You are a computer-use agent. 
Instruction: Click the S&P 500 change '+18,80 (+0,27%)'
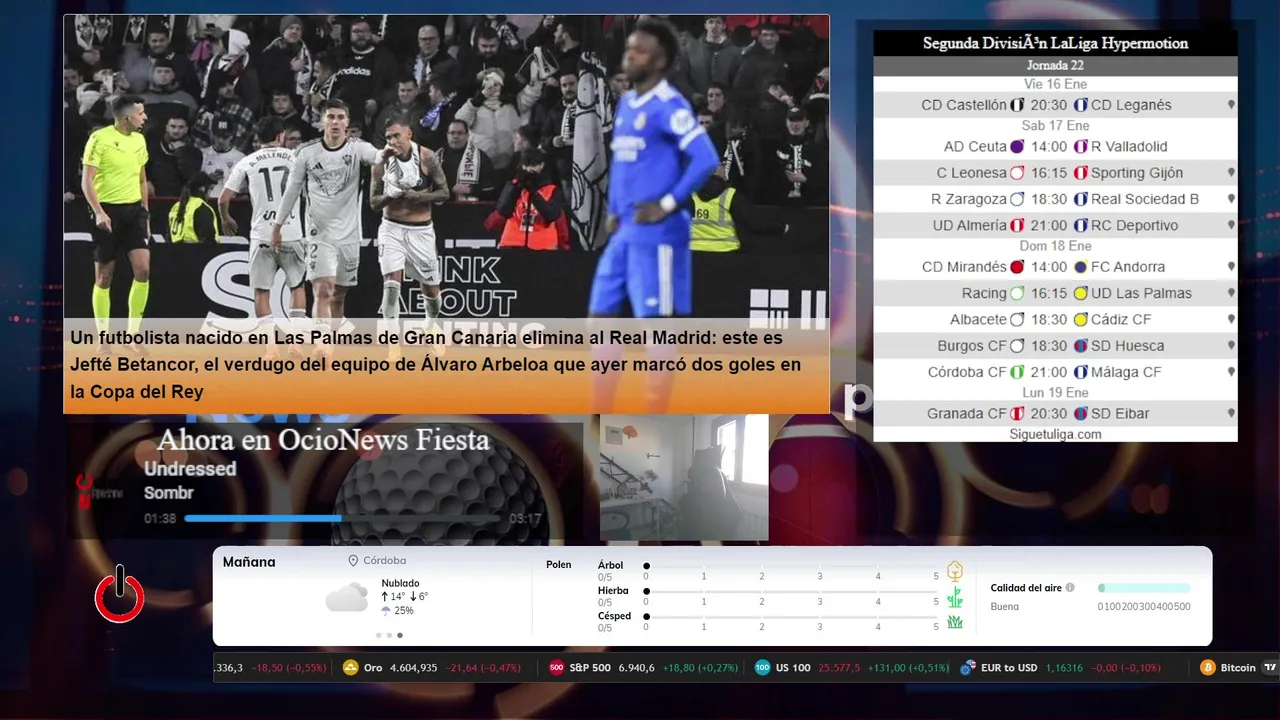[698, 668]
